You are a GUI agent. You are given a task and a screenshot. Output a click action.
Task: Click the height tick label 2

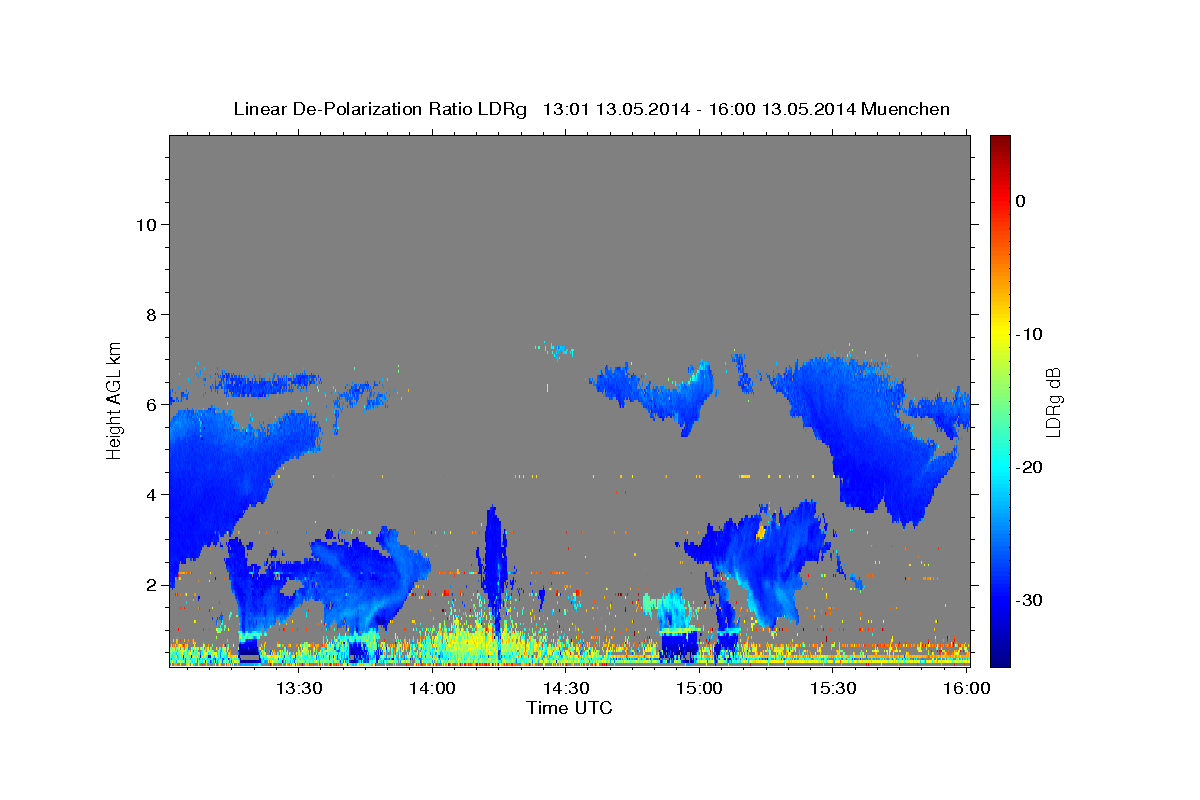(151, 584)
